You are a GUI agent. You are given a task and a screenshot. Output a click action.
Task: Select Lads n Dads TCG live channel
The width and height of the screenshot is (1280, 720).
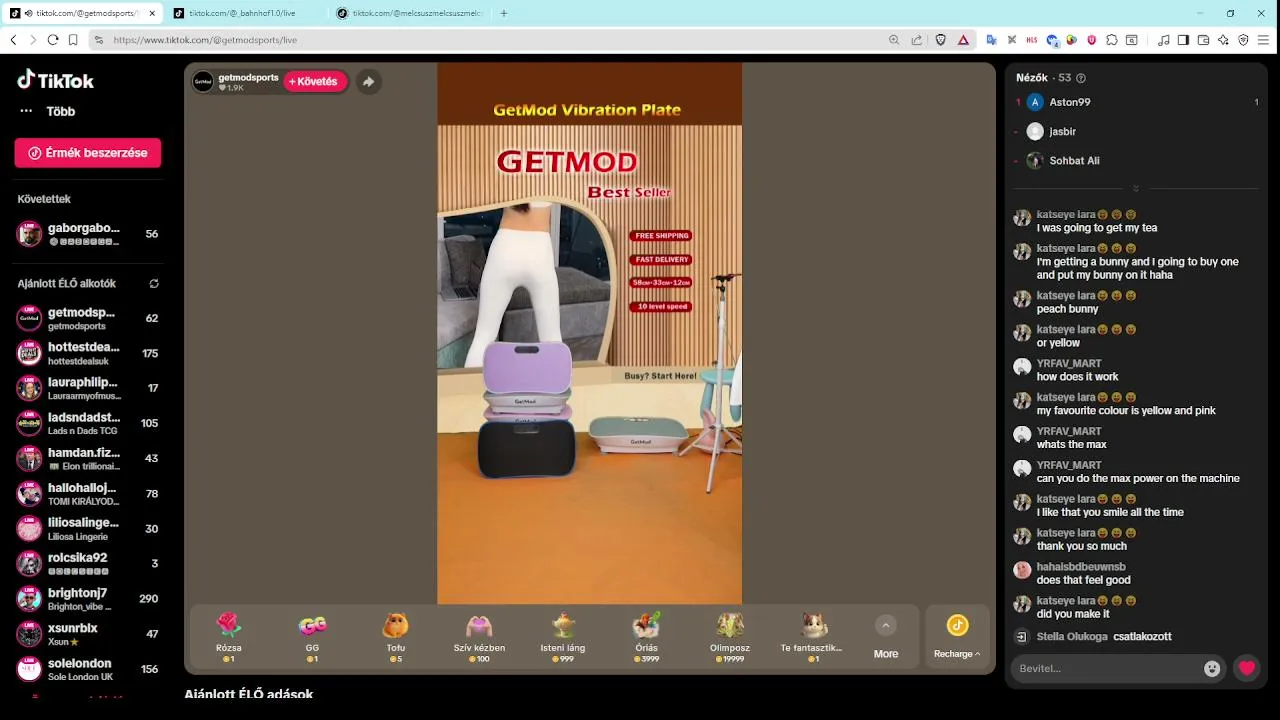(x=88, y=423)
